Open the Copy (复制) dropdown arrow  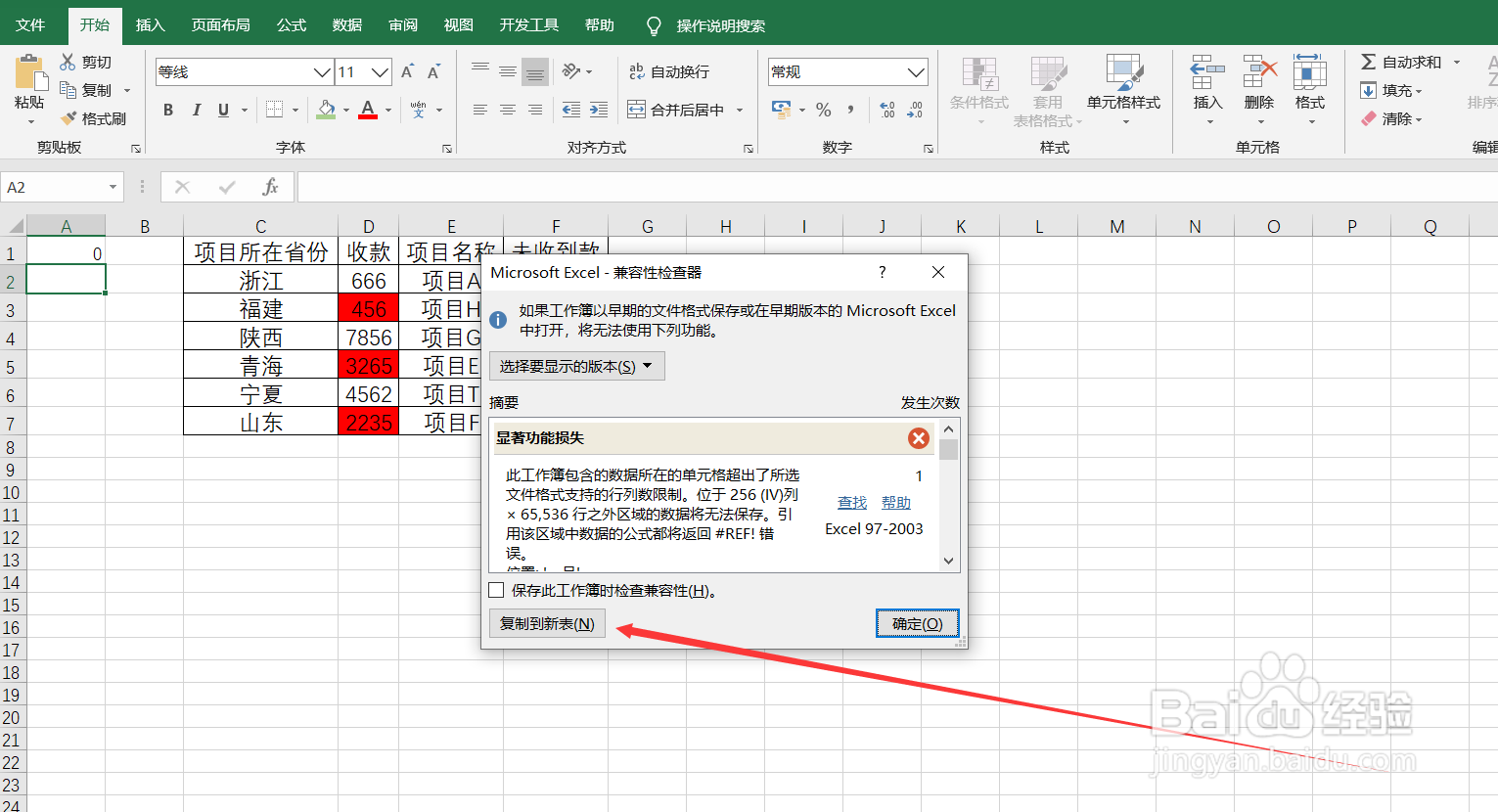tap(127, 90)
